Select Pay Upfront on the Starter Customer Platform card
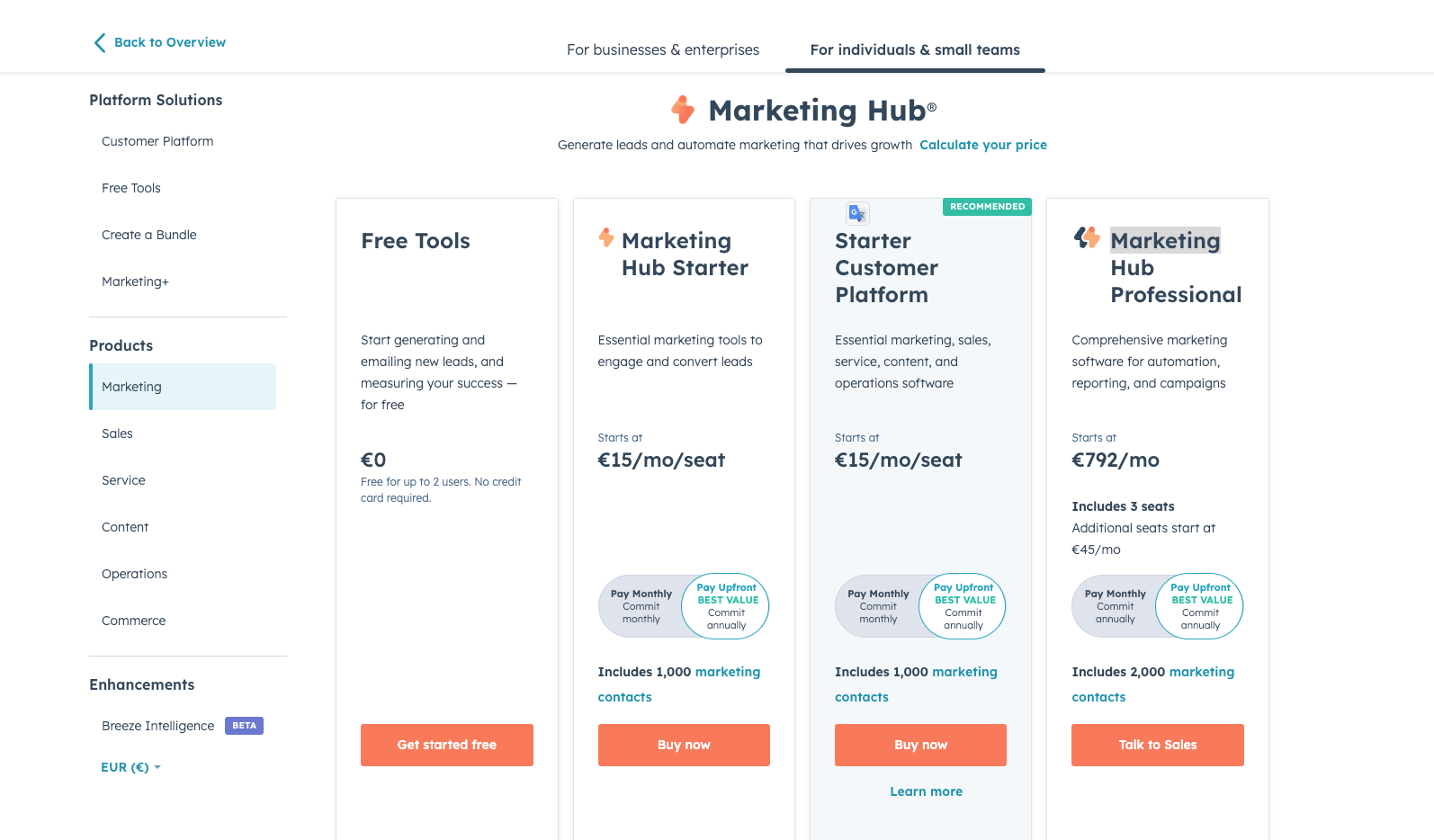 (963, 606)
